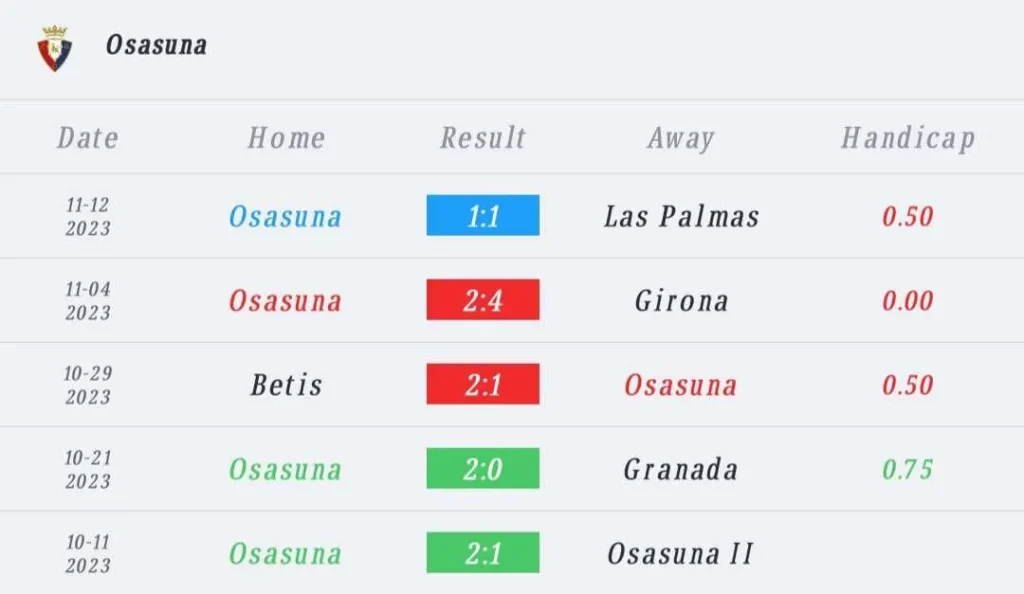Click red Osasuna away name in Betis row
This screenshot has height=594, width=1024.
click(680, 384)
